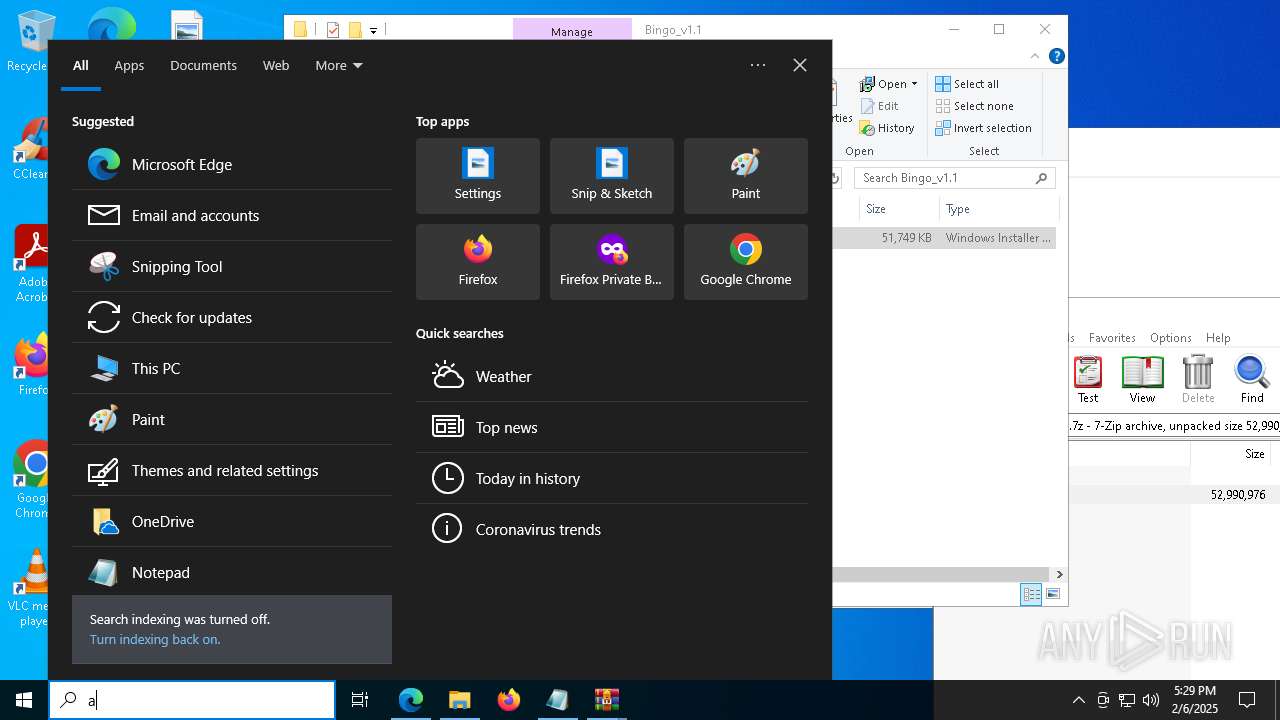Viewport: 1280px width, 720px height.
Task: Open Snip & Sketch tile
Action: click(x=612, y=176)
